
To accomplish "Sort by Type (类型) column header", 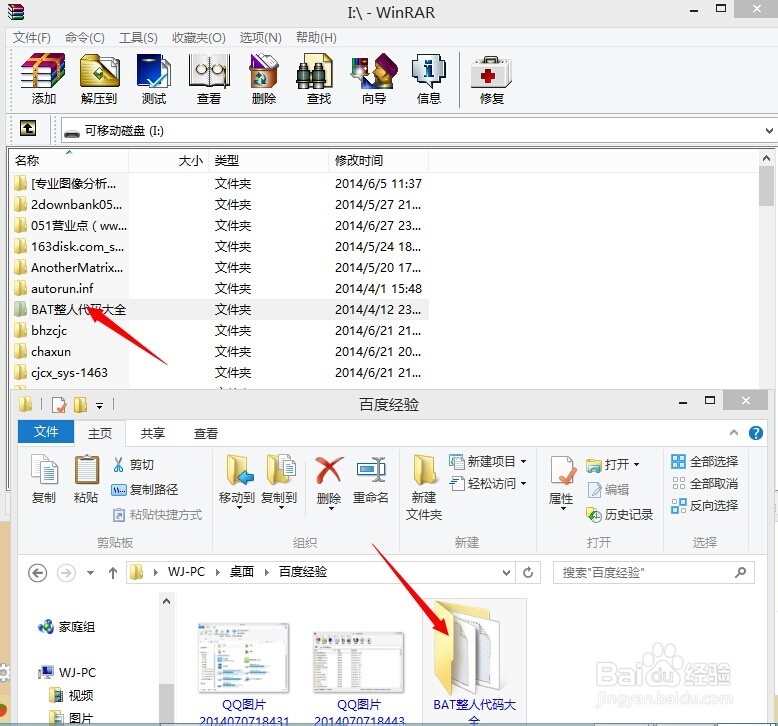I will click(x=268, y=161).
